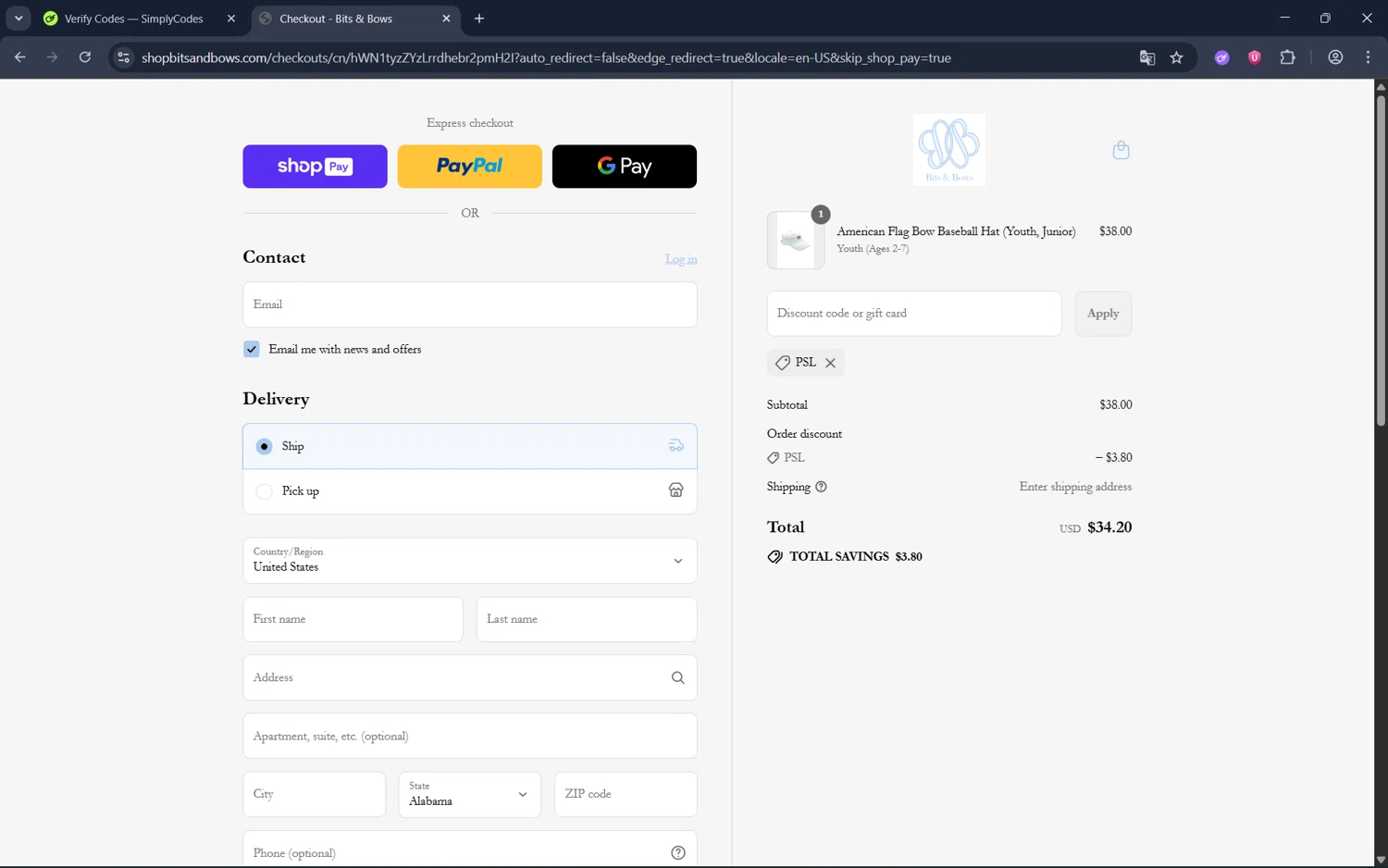The width and height of the screenshot is (1388, 868).
Task: Open the Extensions puzzle icon
Action: click(x=1287, y=57)
